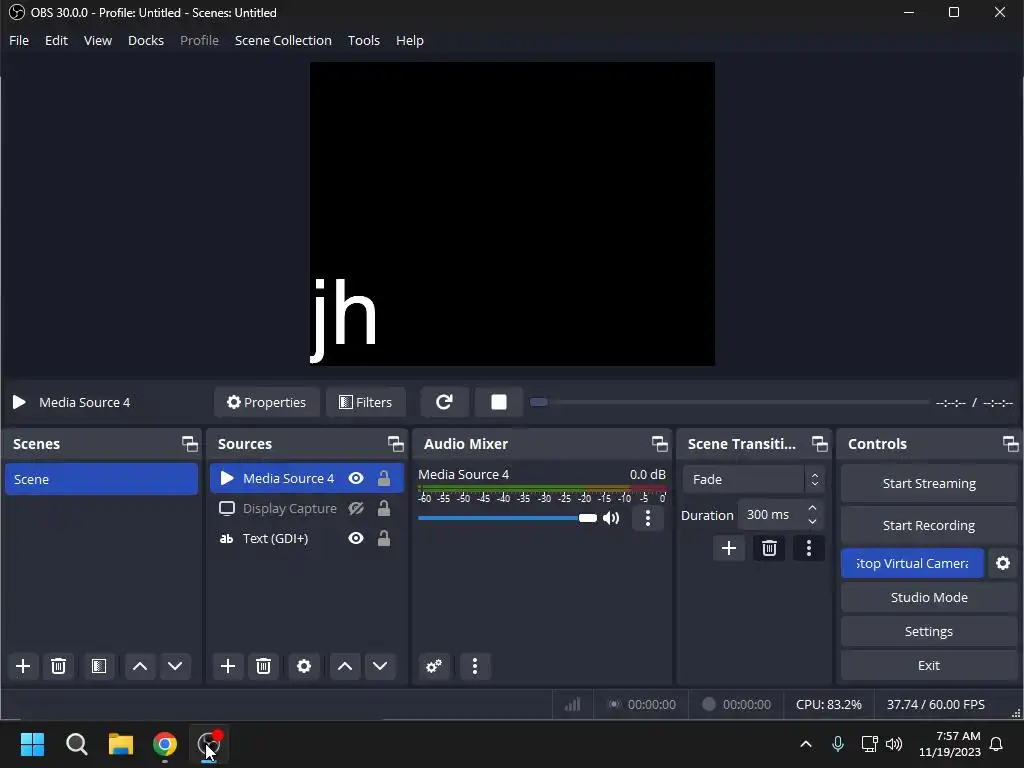Image resolution: width=1024 pixels, height=768 pixels.
Task: Move source down in the Sources list
Action: tap(380, 666)
